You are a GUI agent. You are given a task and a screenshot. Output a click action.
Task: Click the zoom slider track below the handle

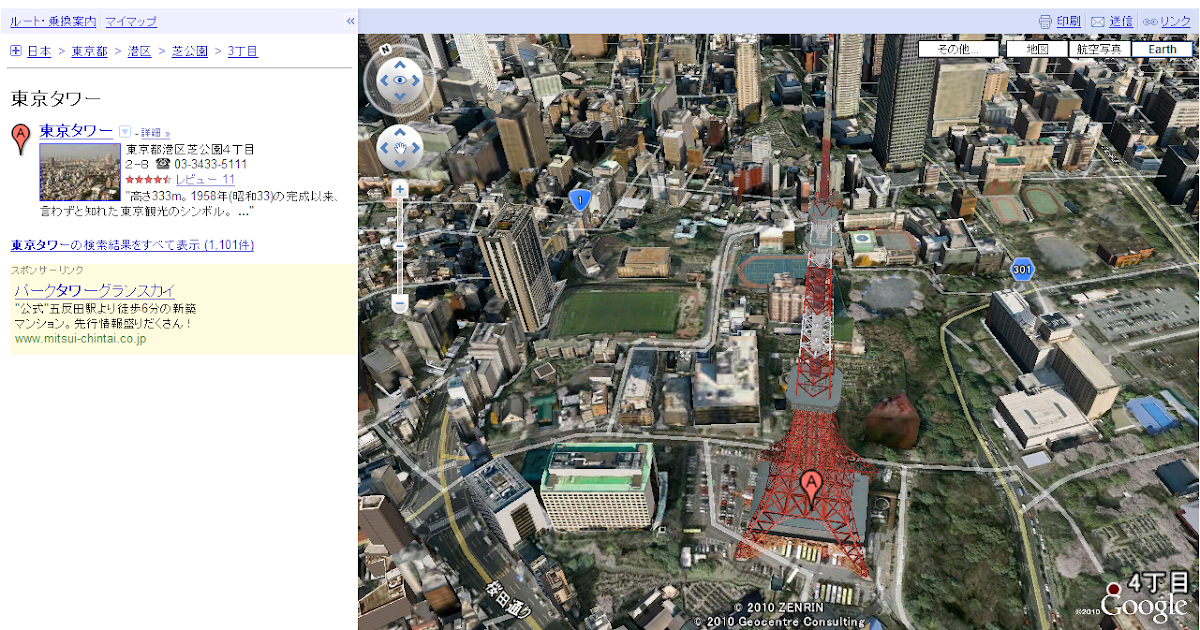[x=400, y=272]
